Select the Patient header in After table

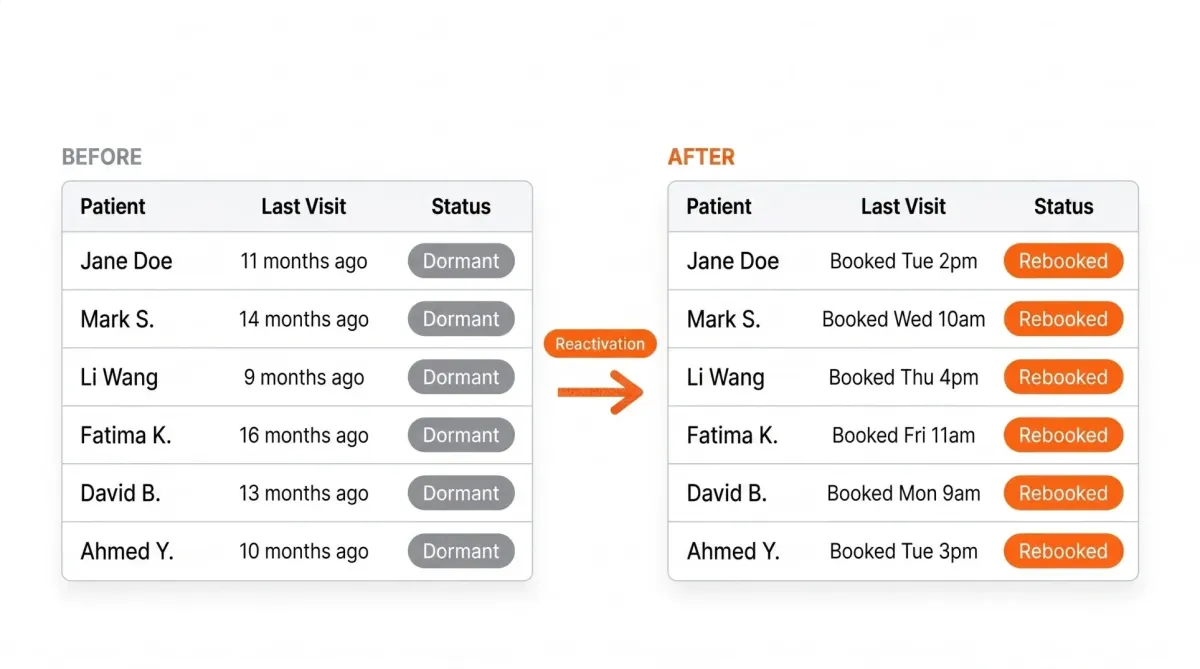click(719, 207)
